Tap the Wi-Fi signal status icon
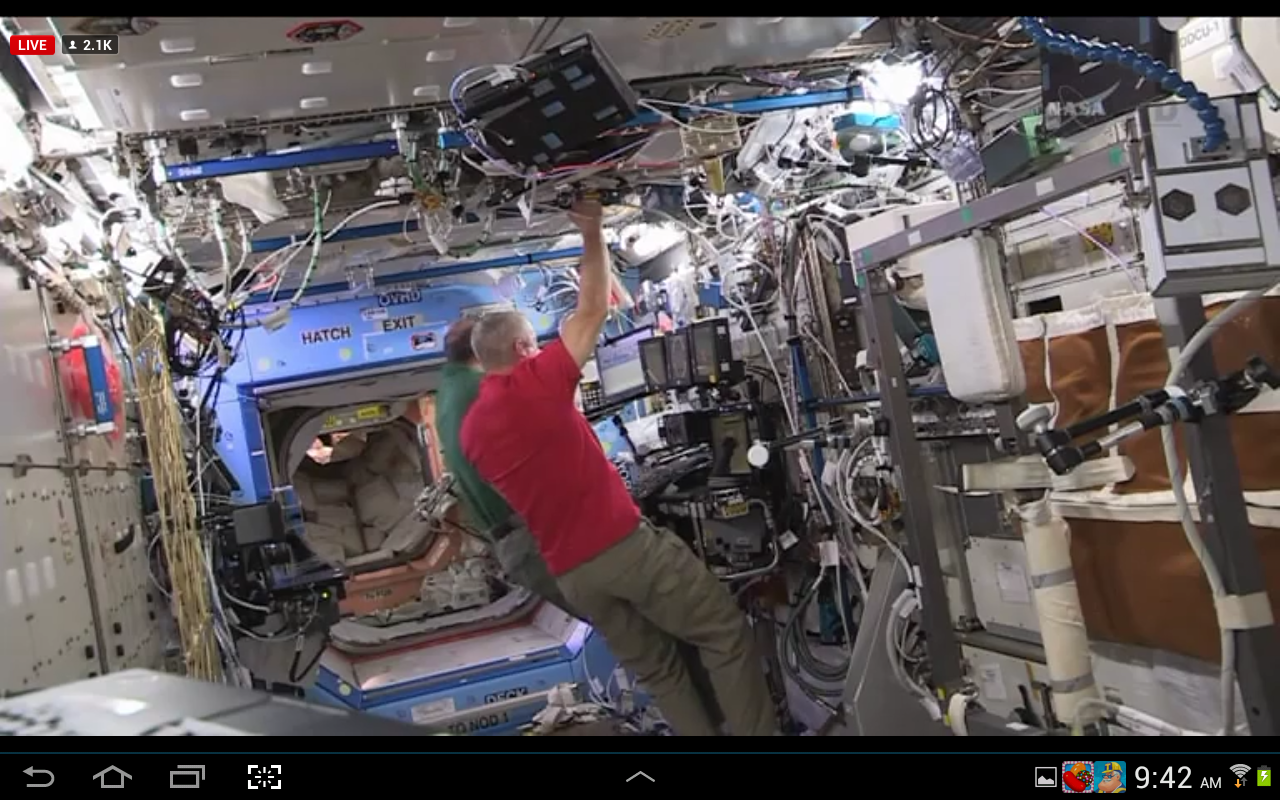The height and width of the screenshot is (800, 1280). [x=1240, y=775]
